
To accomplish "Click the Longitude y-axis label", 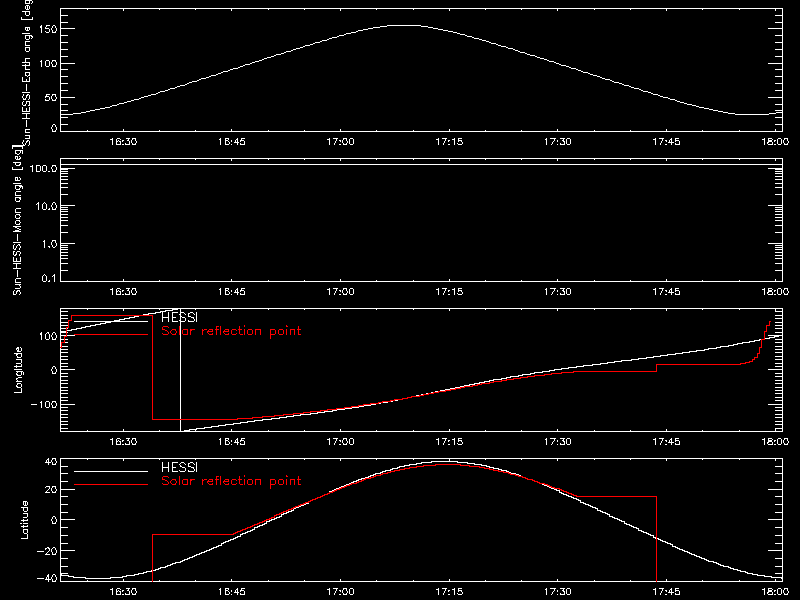I will 18,370.
